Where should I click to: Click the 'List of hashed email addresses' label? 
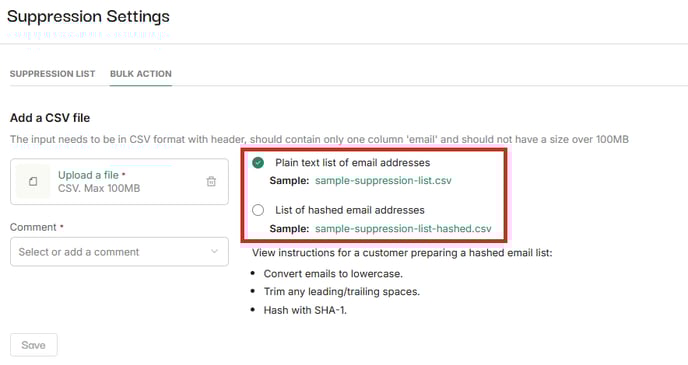[350, 210]
